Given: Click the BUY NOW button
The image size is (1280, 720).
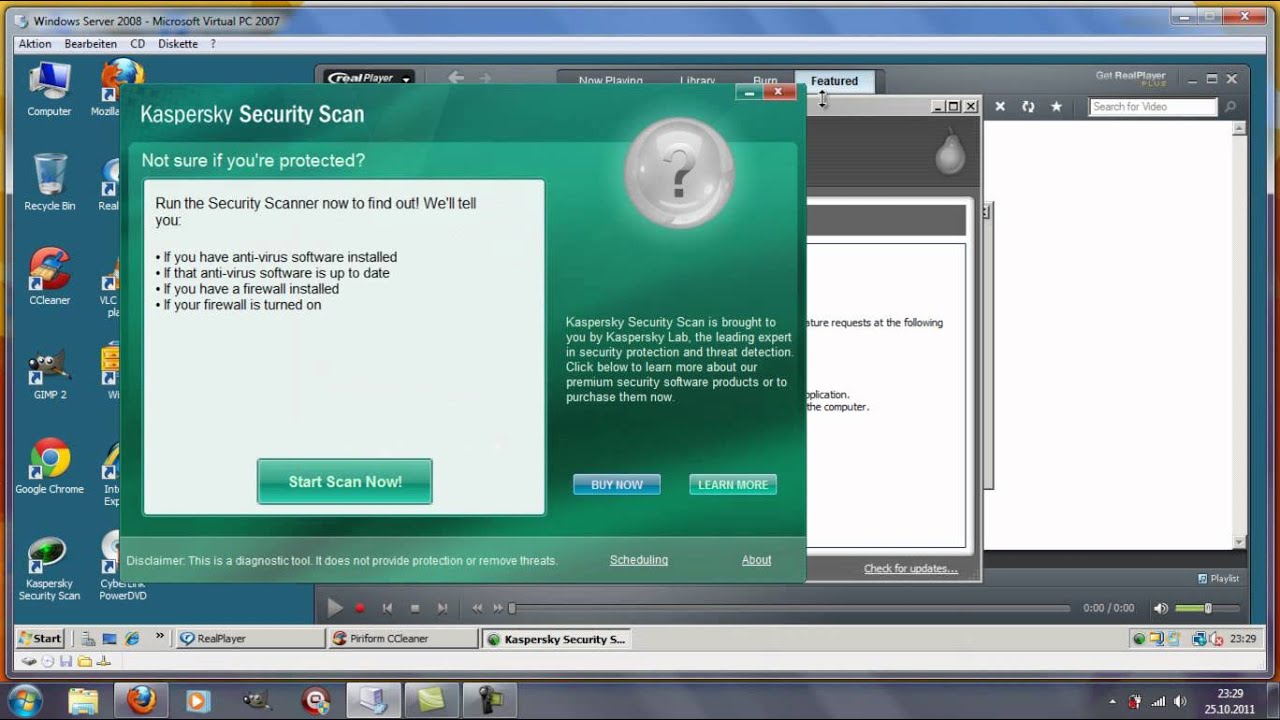Looking at the screenshot, I should coord(617,485).
